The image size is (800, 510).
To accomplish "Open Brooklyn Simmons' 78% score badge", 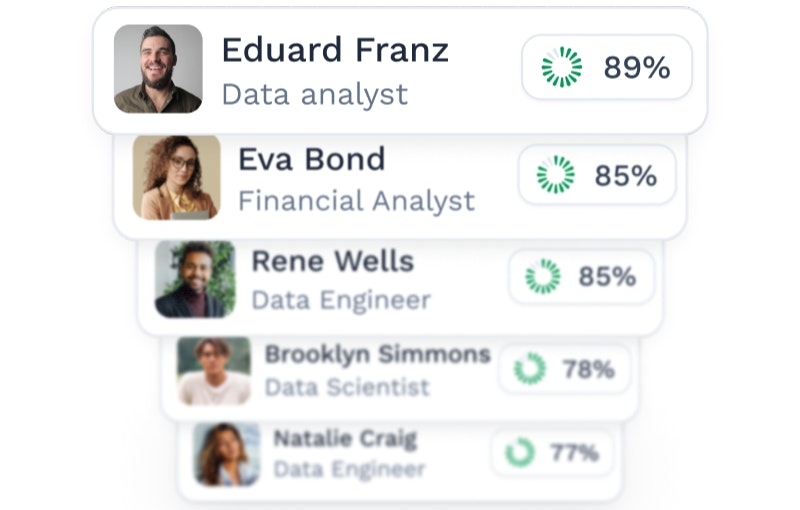I will 565,369.
